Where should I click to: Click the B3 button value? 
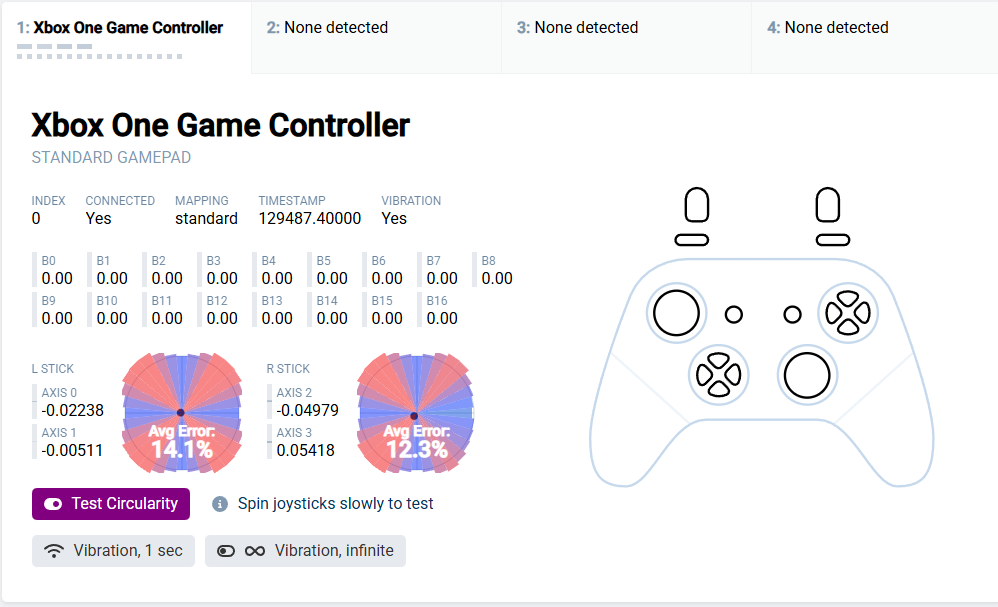222,279
